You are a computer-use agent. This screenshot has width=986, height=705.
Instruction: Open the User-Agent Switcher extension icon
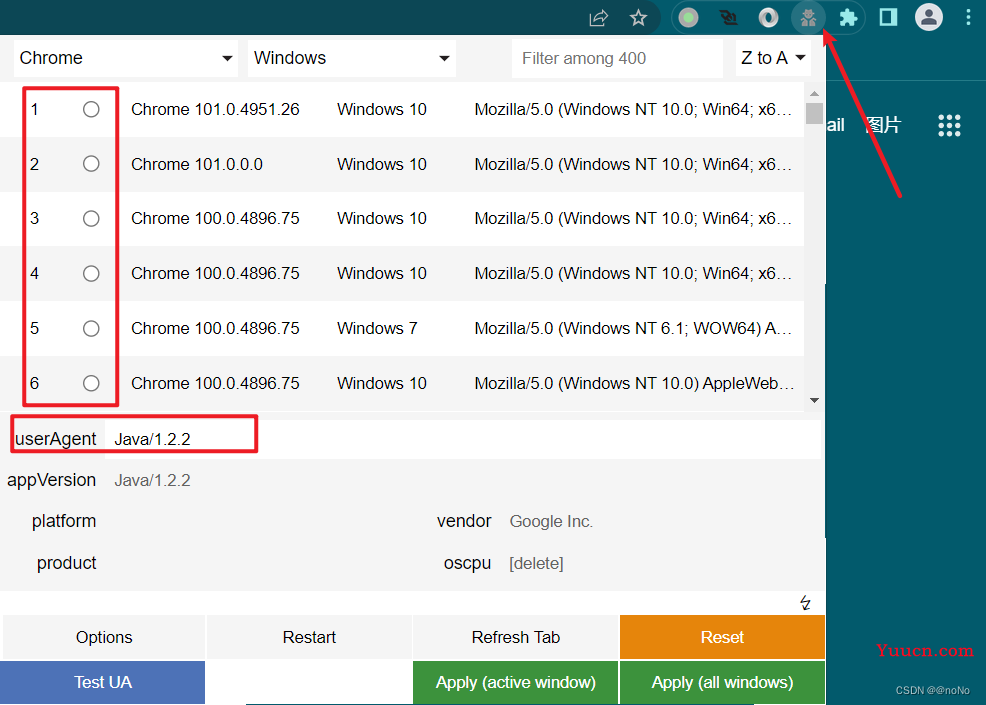pyautogui.click(x=808, y=18)
